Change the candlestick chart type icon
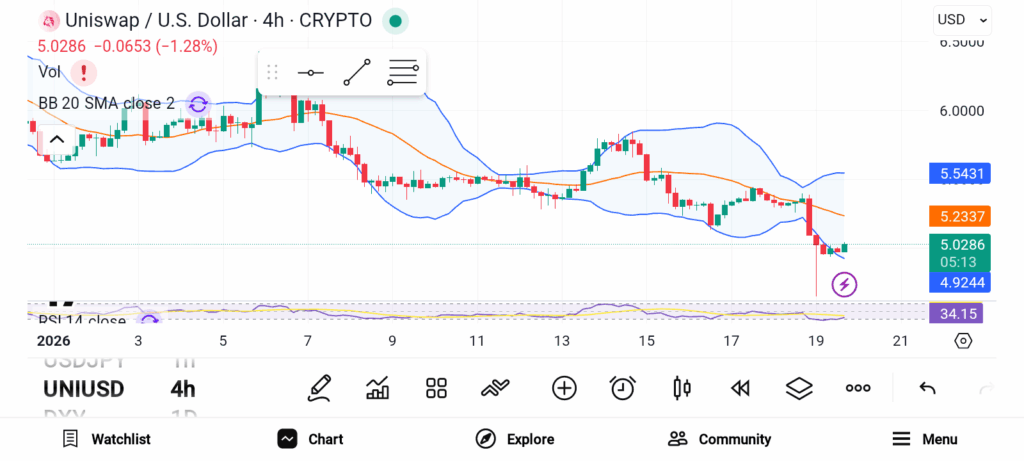Viewport: 1024px width, 461px height. click(682, 388)
